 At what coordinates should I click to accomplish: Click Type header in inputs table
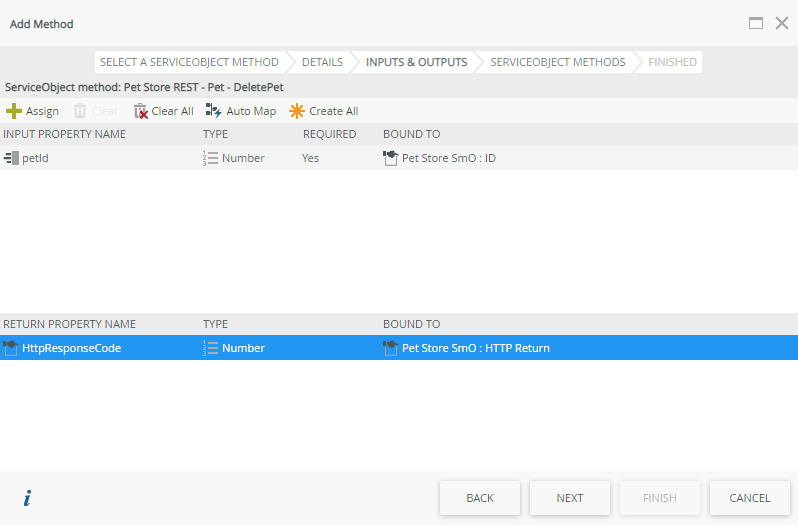tap(215, 134)
